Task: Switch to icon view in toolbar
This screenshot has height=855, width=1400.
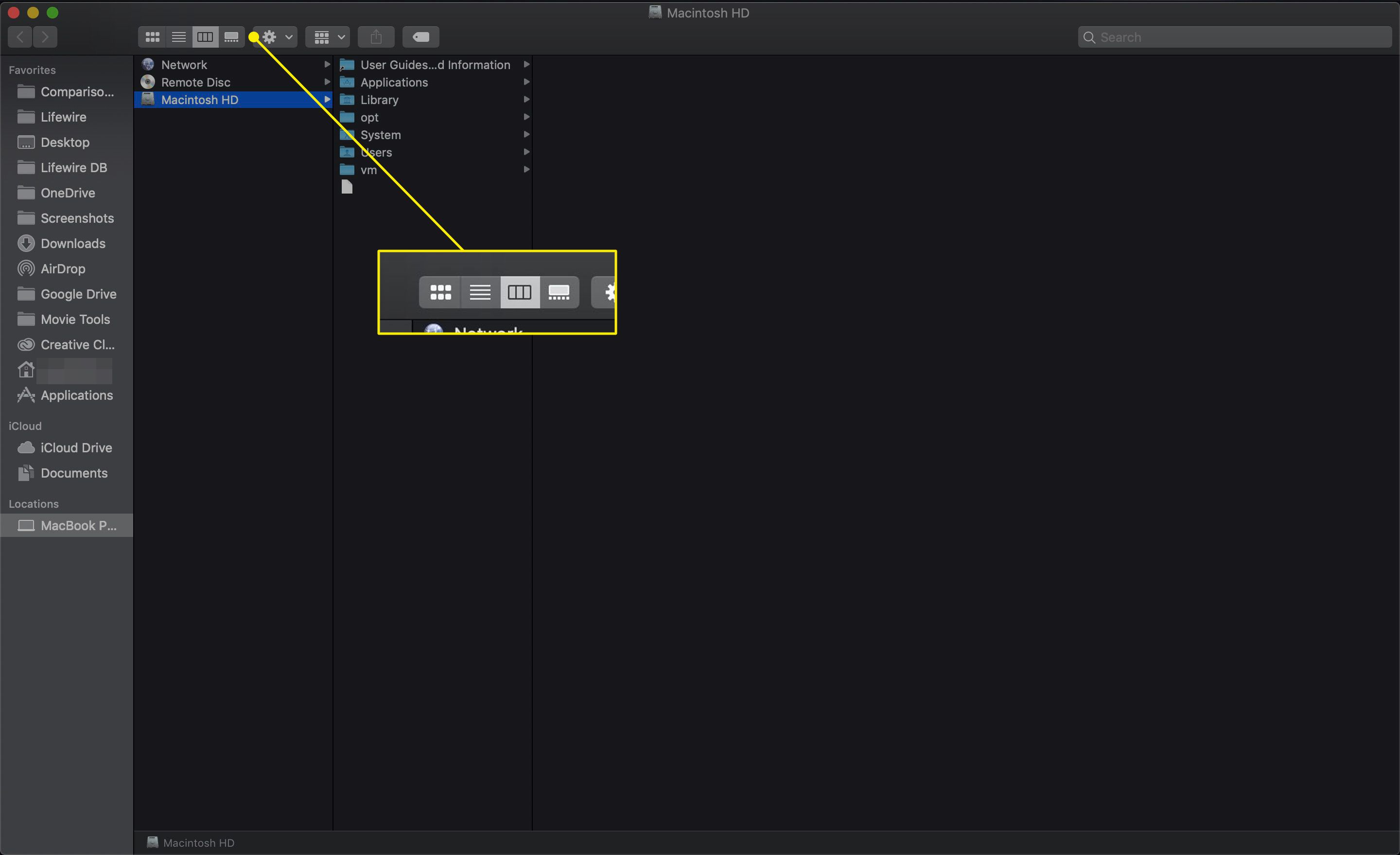Action: coord(152,37)
